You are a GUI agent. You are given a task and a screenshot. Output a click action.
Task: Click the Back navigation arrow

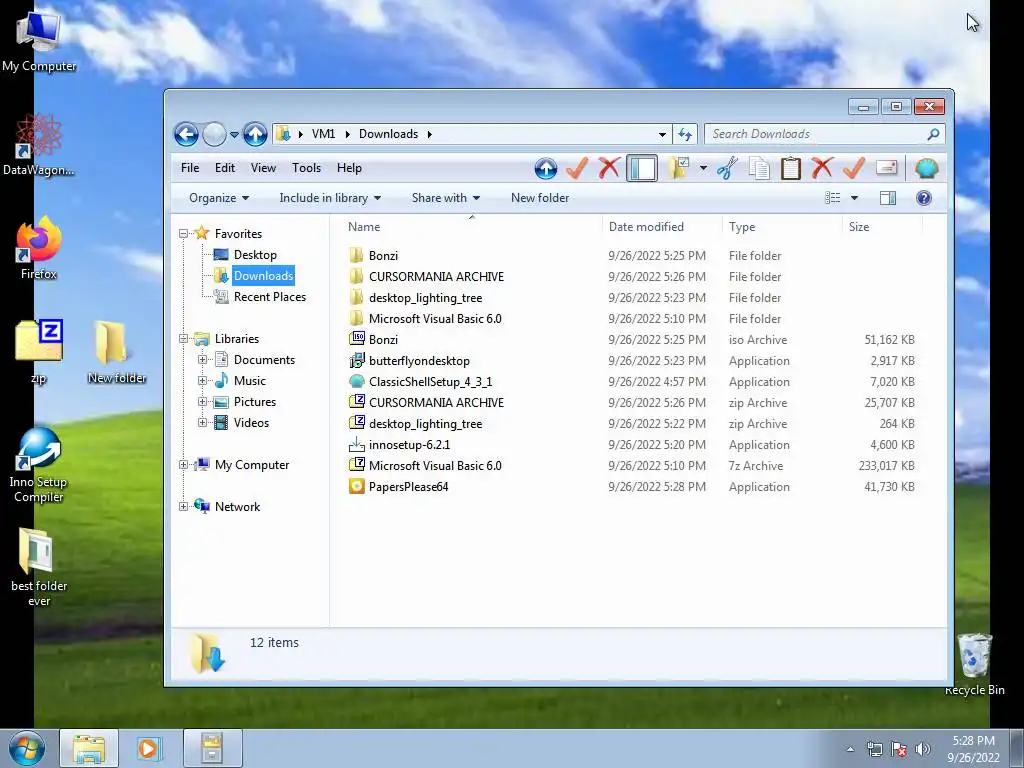(x=186, y=135)
